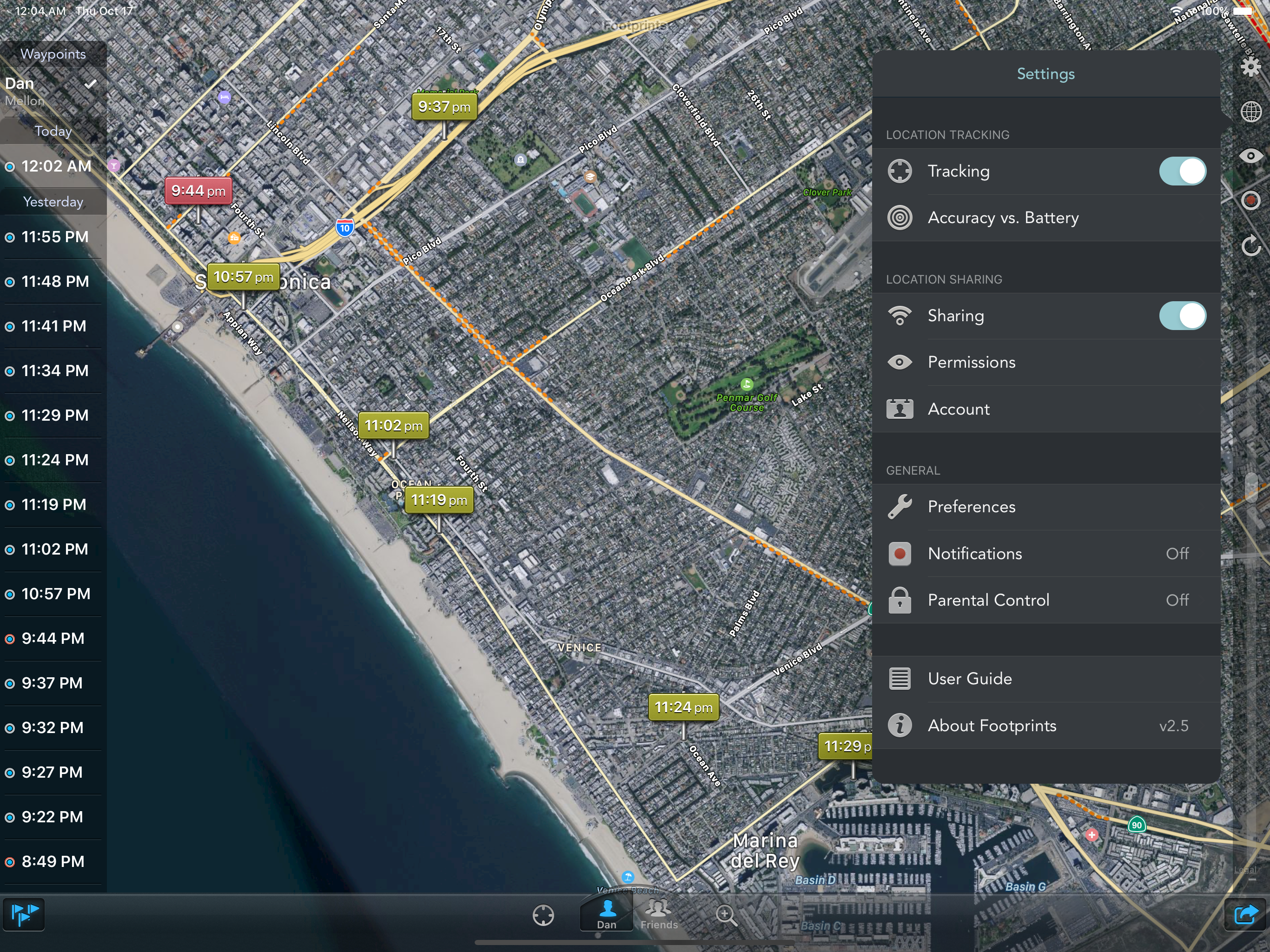Open Accuracy vs. Battery settings
The height and width of the screenshot is (952, 1270).
coord(1045,218)
